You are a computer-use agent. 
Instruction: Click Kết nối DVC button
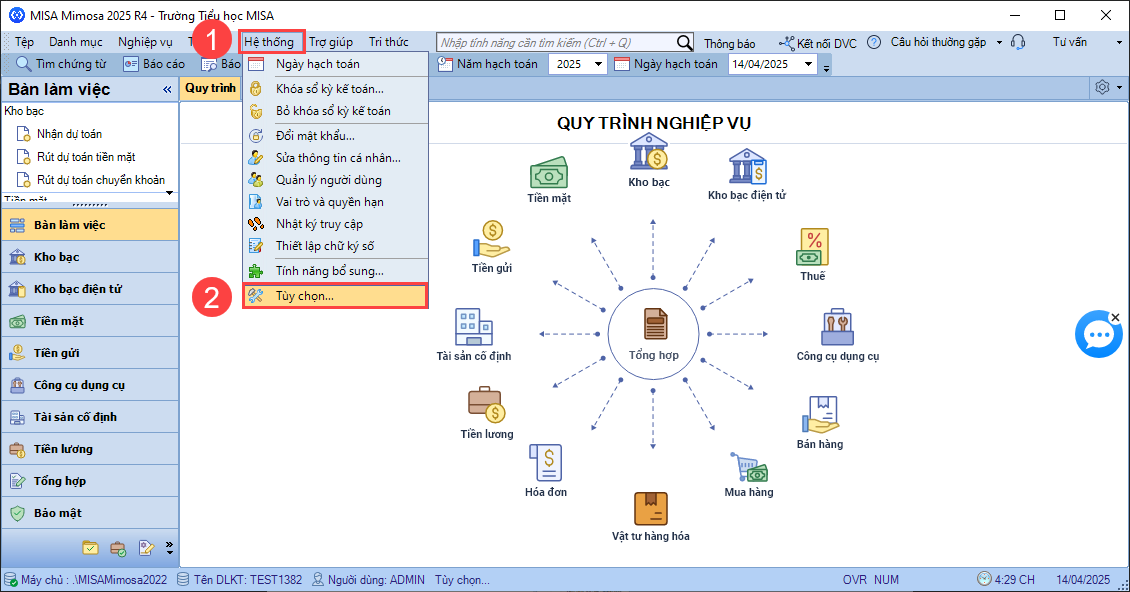point(818,43)
